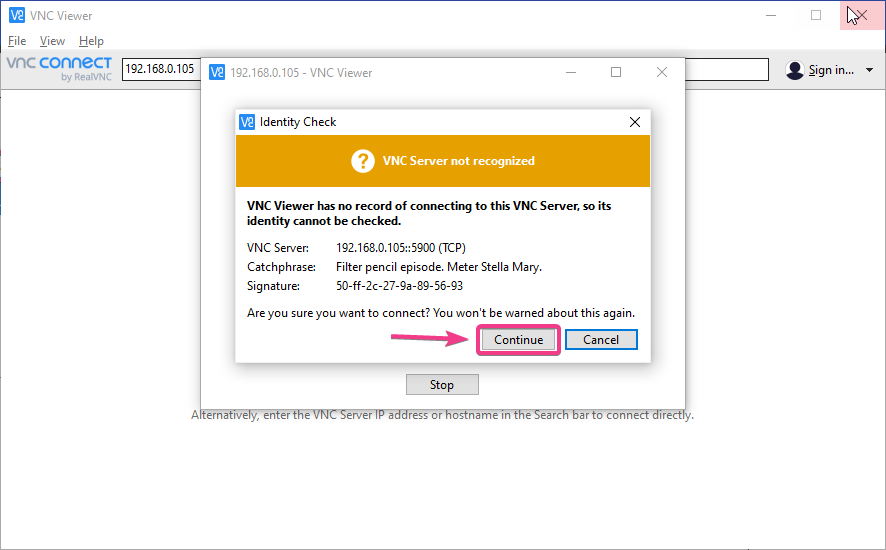Close the Identity Check dialog
The width and height of the screenshot is (886, 550).
(x=635, y=122)
